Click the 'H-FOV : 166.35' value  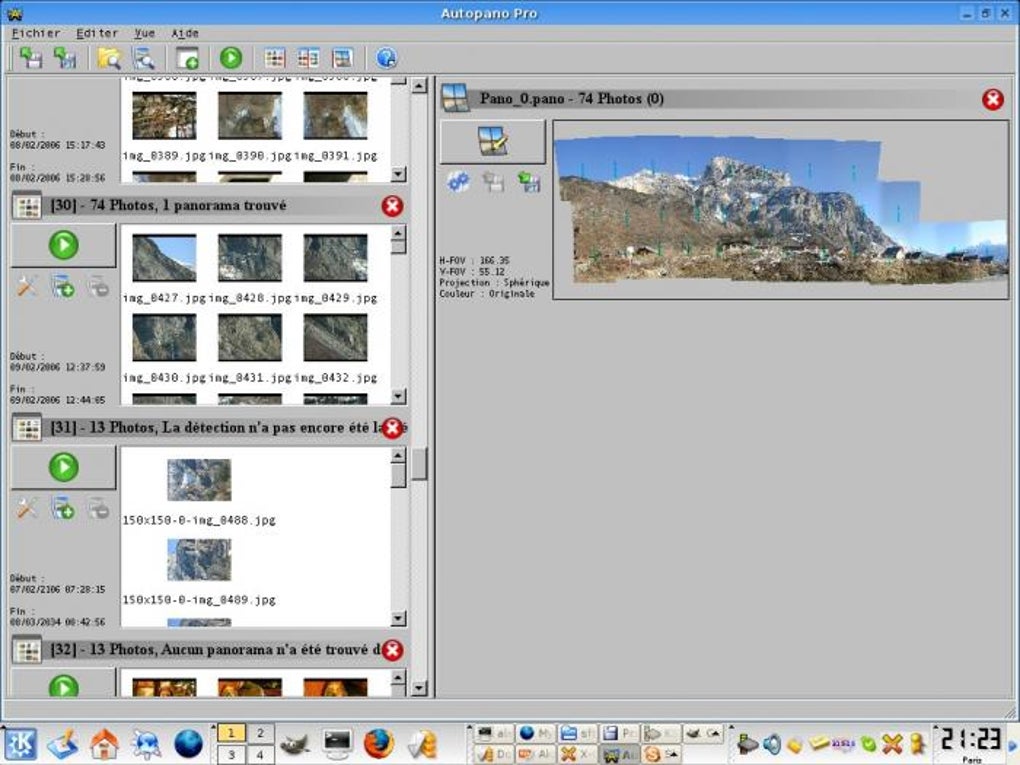click(x=474, y=260)
